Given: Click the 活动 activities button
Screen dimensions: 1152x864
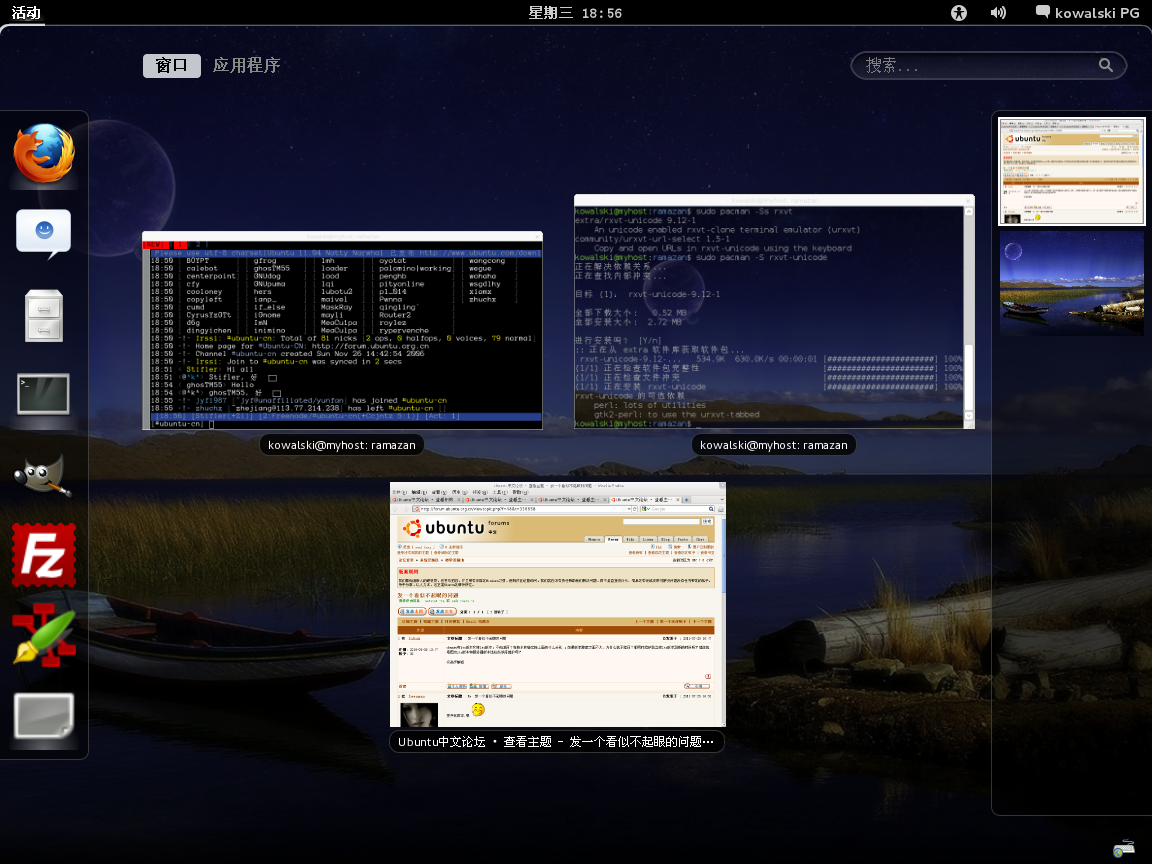Looking at the screenshot, I should pos(26,12).
